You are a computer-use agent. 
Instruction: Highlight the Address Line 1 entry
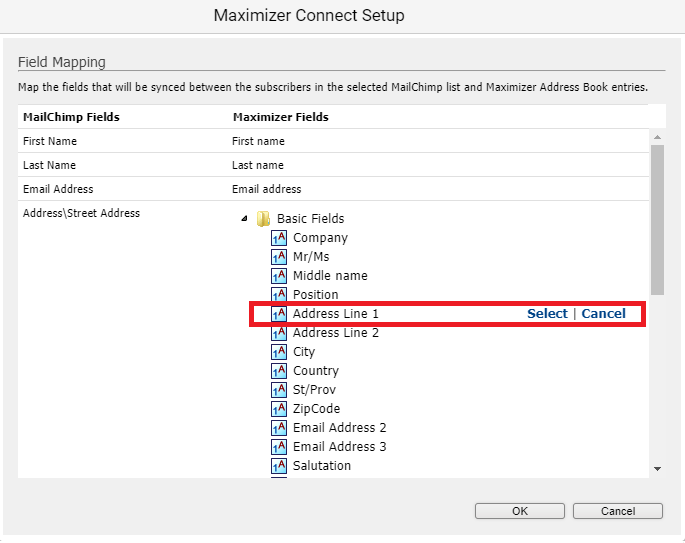[336, 314]
